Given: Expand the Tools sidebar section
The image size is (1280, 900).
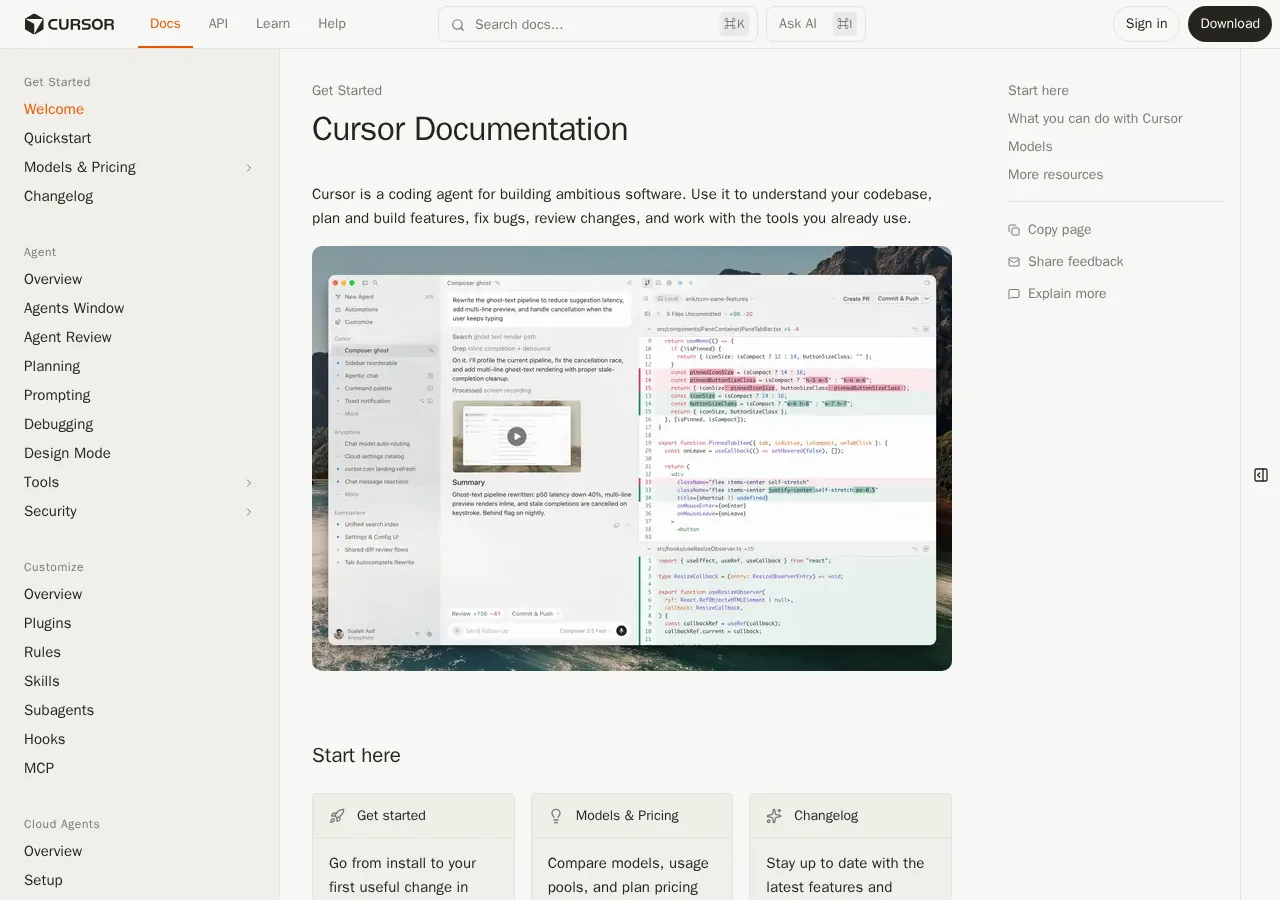Looking at the screenshot, I should click(x=249, y=483).
